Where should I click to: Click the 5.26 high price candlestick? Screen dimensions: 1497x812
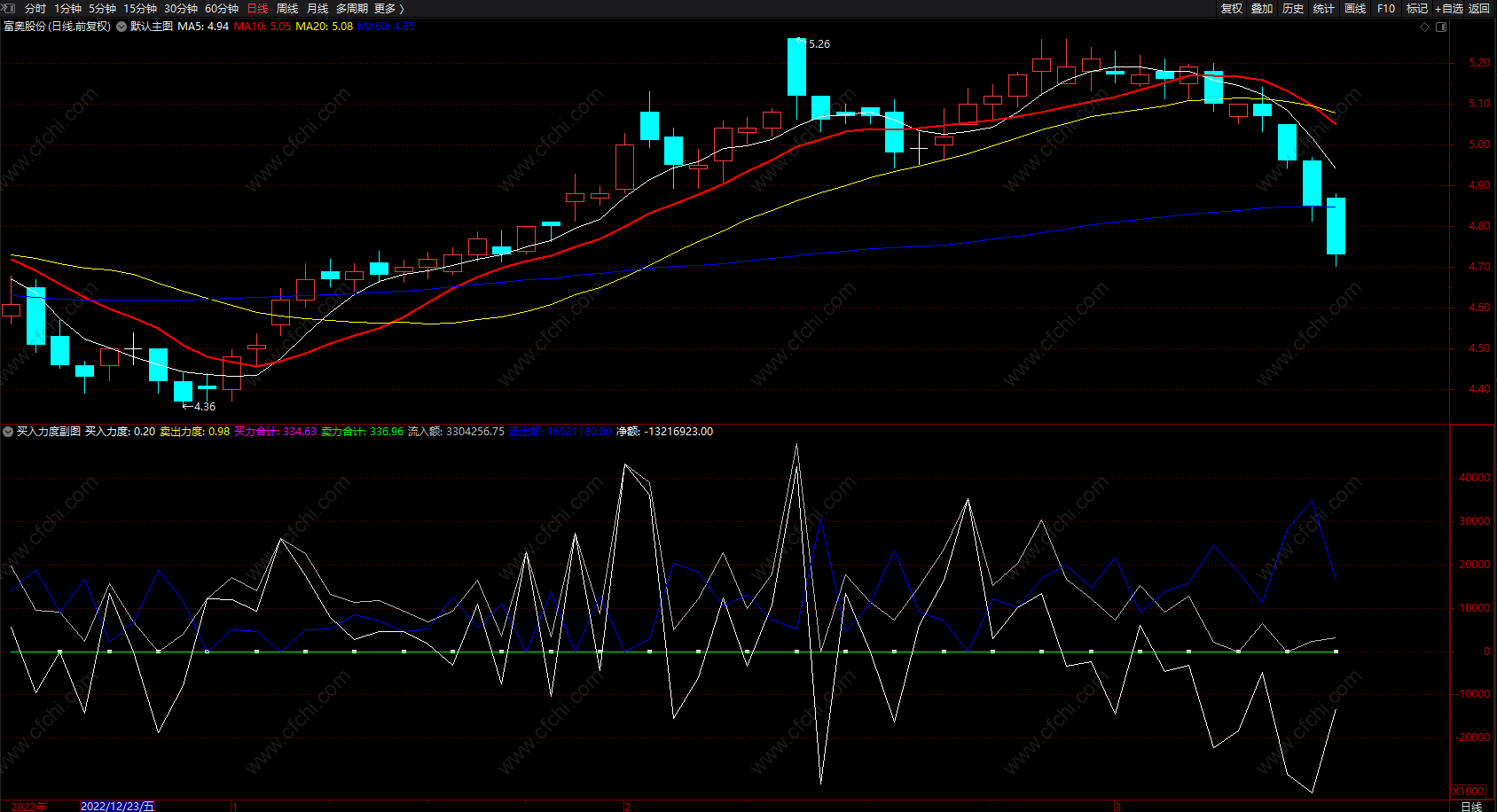coord(796,67)
